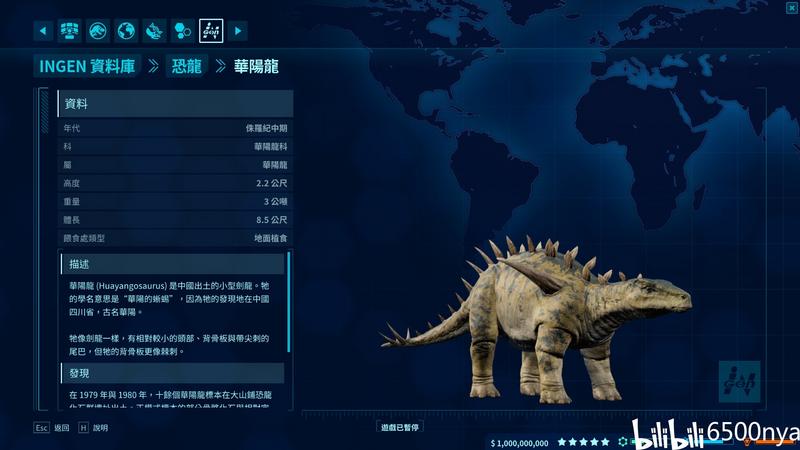Go to the previous database category arrow

(43, 31)
